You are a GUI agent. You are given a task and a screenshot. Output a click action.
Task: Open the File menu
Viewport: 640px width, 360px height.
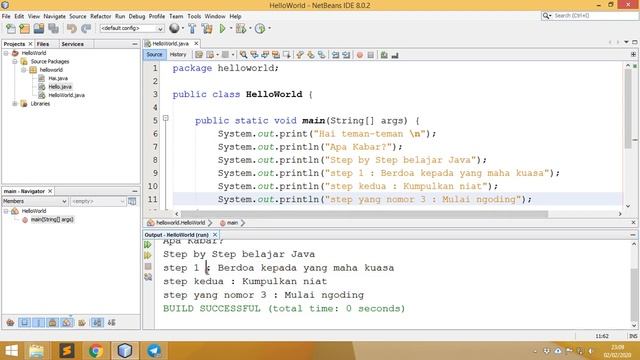click(x=6, y=16)
